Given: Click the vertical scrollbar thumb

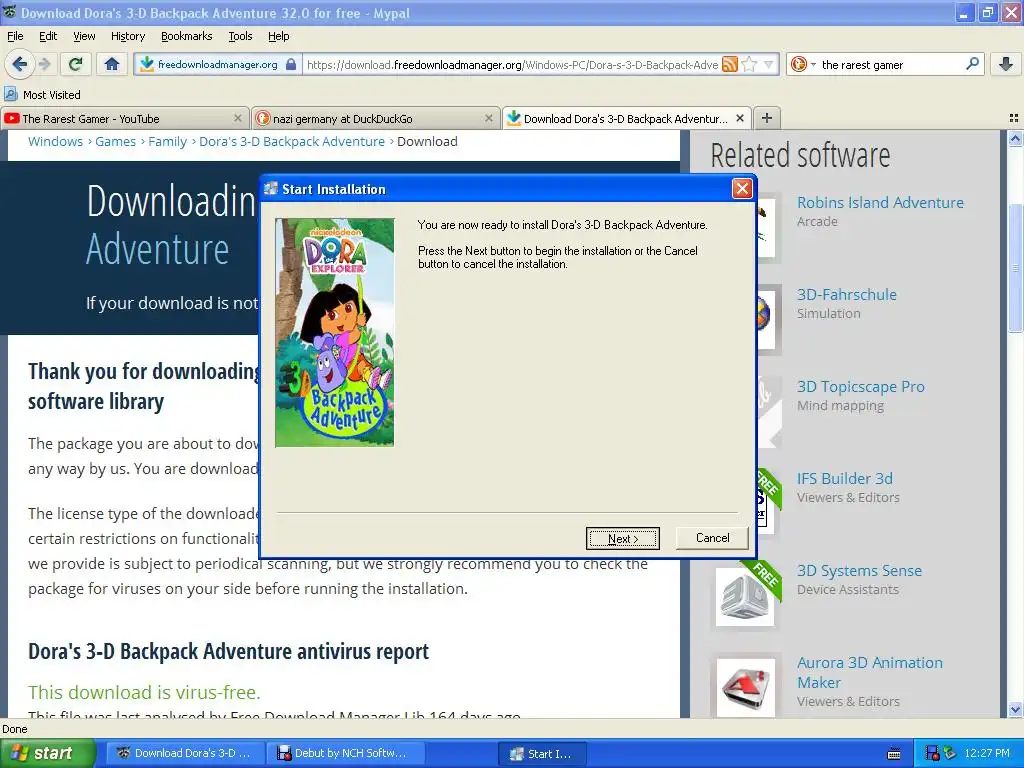Looking at the screenshot, I should pos(1015,268).
